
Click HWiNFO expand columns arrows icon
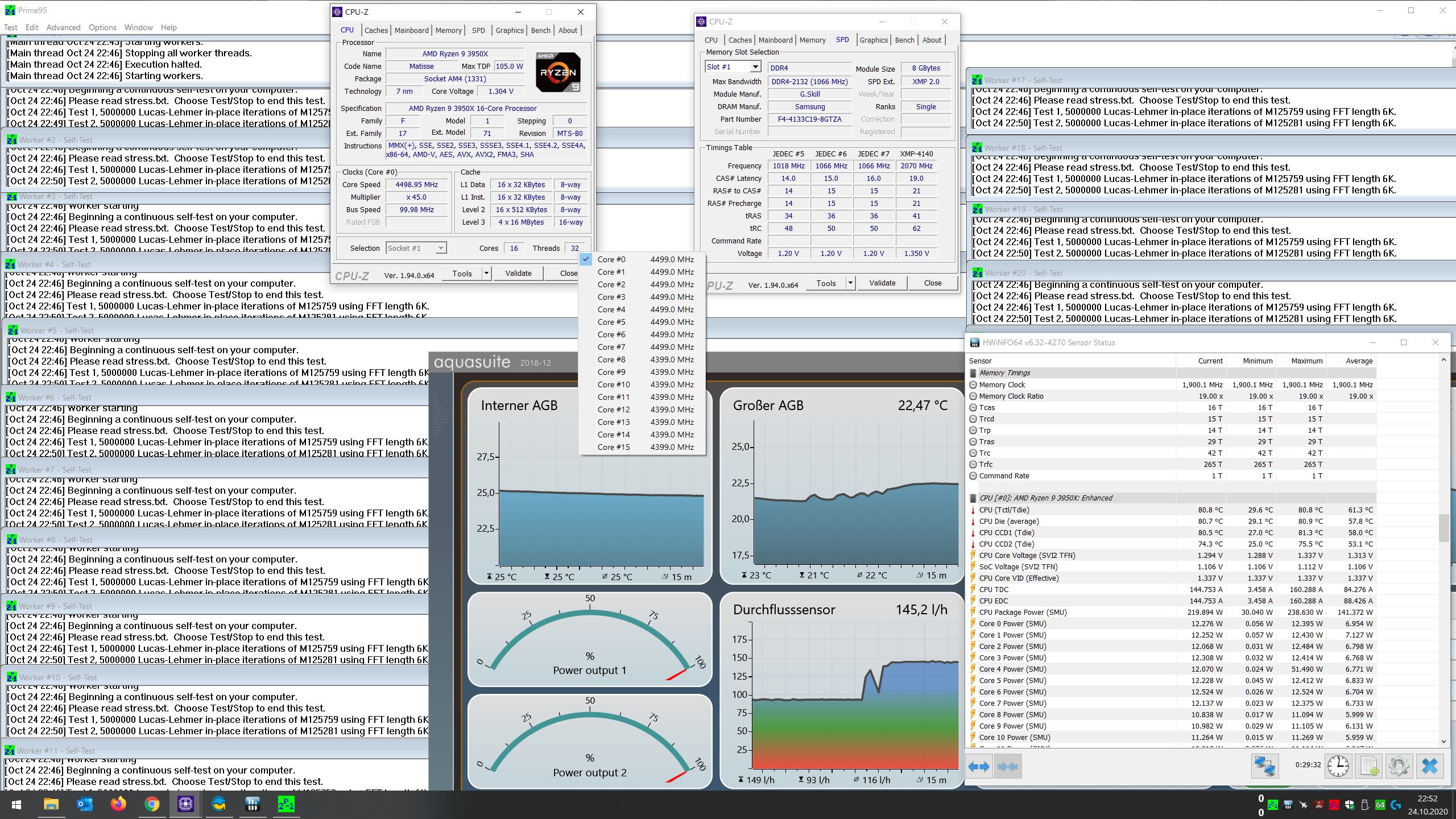[979, 767]
